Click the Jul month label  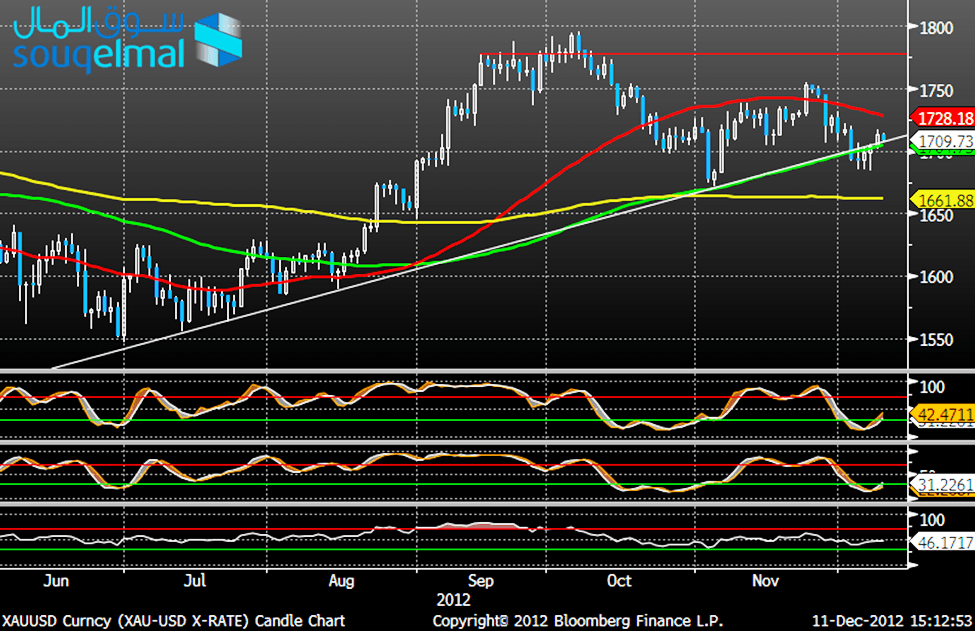[x=195, y=581]
